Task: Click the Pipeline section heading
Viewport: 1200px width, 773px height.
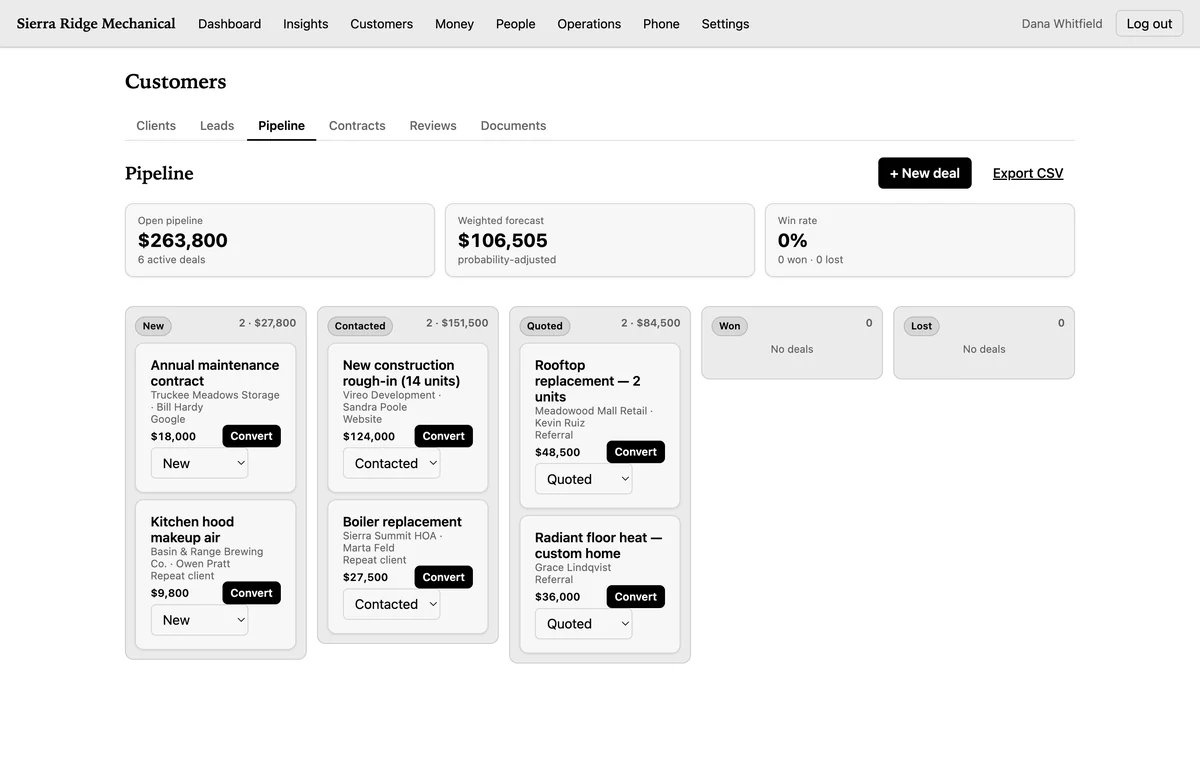Action: coord(159,173)
